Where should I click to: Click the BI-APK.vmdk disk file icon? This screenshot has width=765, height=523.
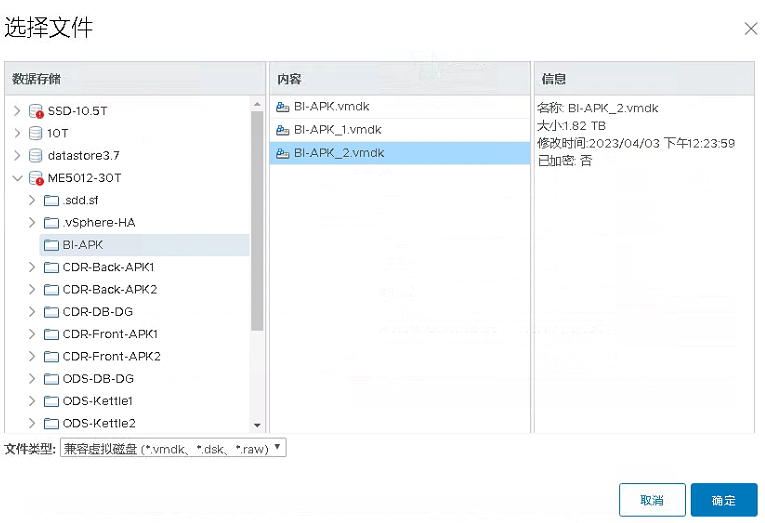283,107
